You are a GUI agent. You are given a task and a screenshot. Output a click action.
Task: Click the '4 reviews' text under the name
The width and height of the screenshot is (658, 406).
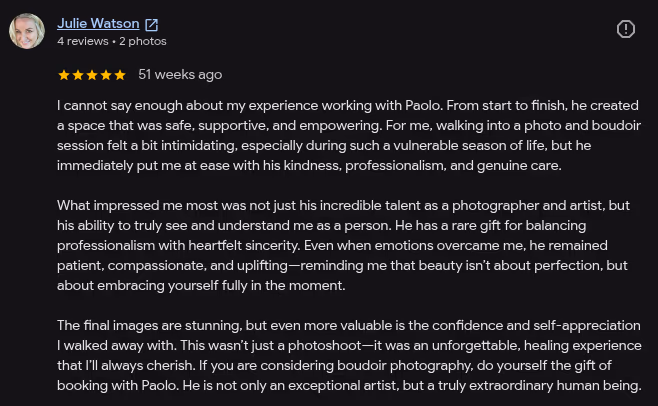point(83,41)
